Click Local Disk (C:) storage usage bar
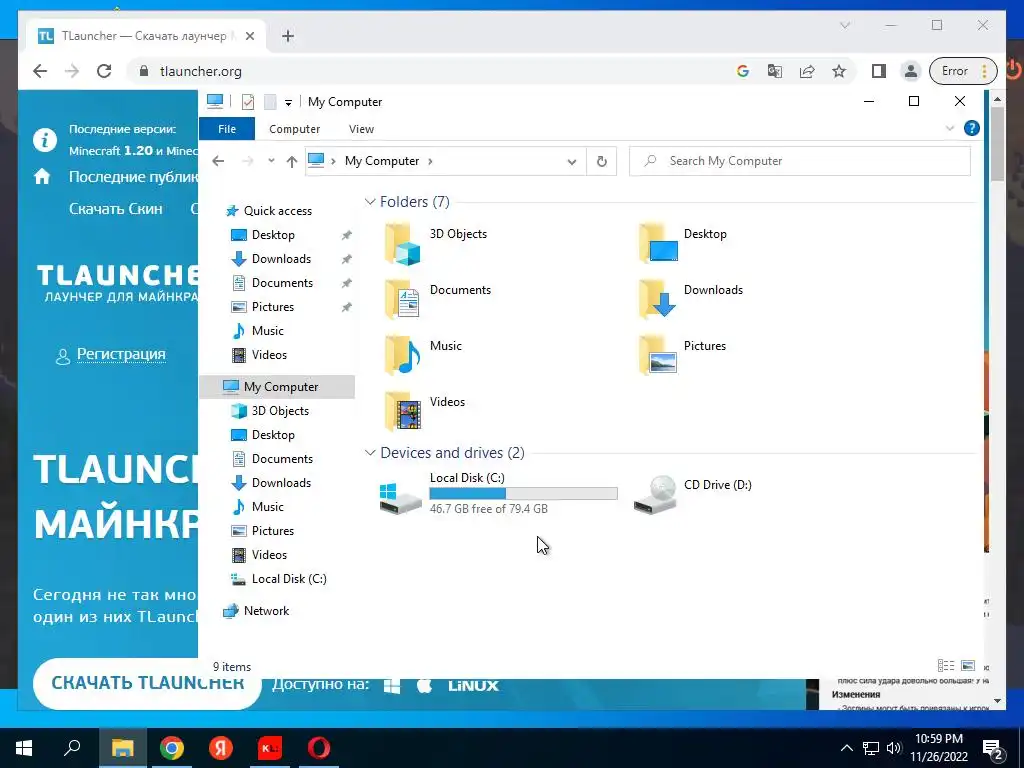The height and width of the screenshot is (768, 1024). (523, 494)
